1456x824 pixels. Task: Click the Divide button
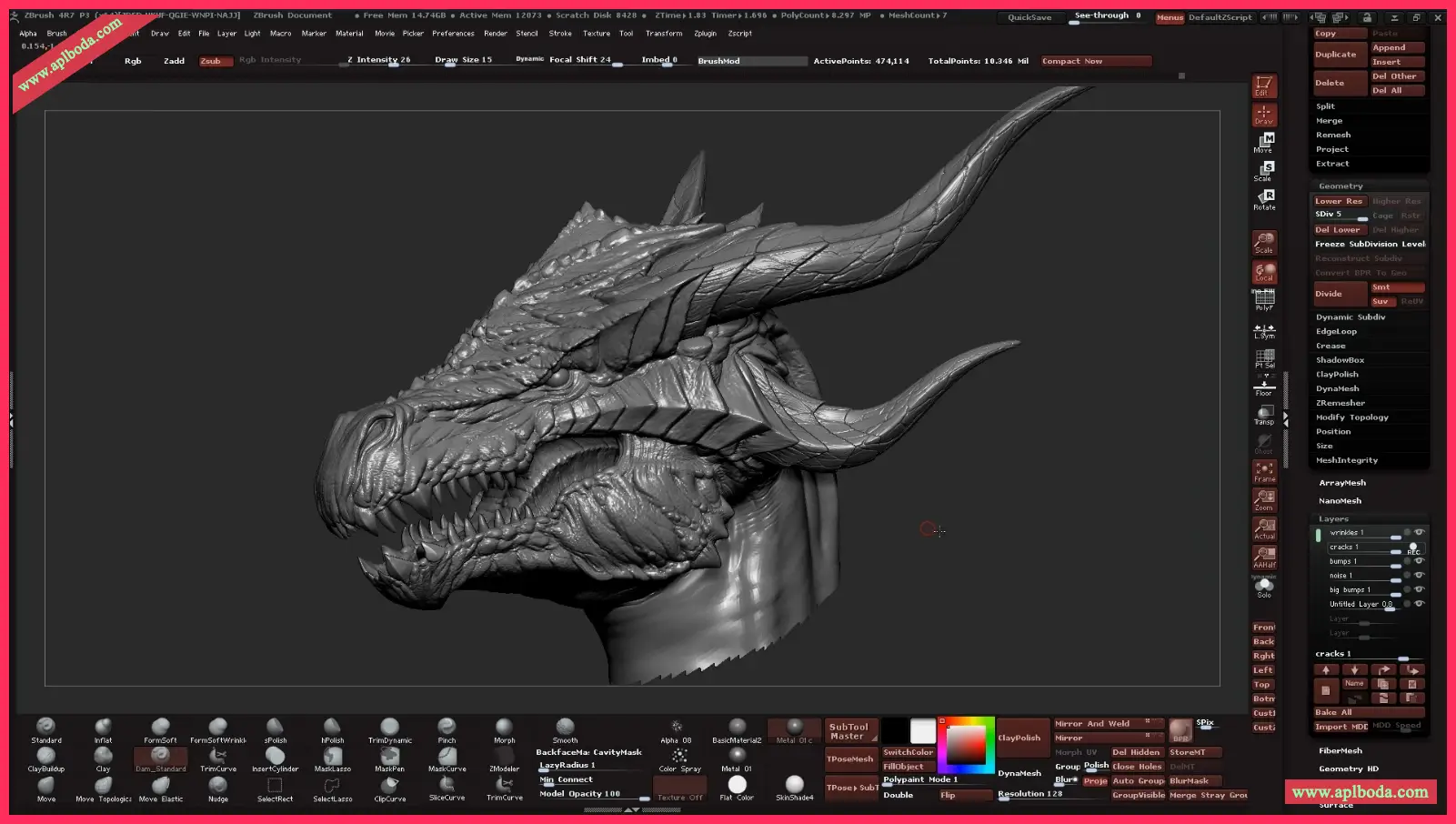click(x=1339, y=294)
